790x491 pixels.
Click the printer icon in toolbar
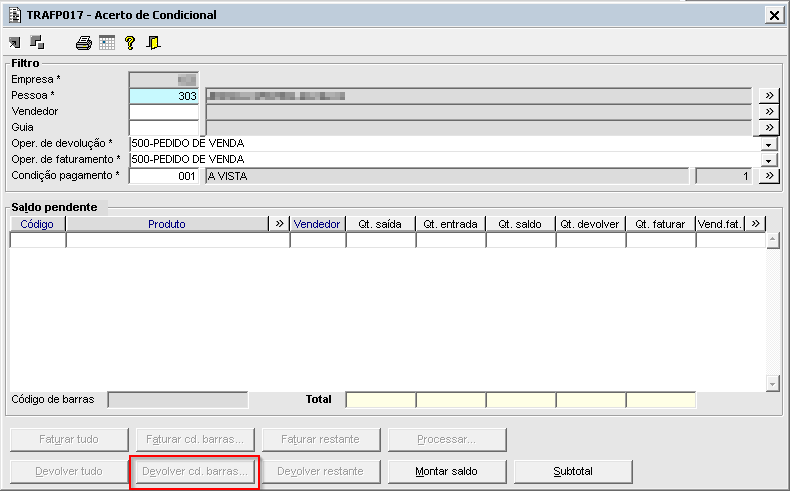click(84, 43)
